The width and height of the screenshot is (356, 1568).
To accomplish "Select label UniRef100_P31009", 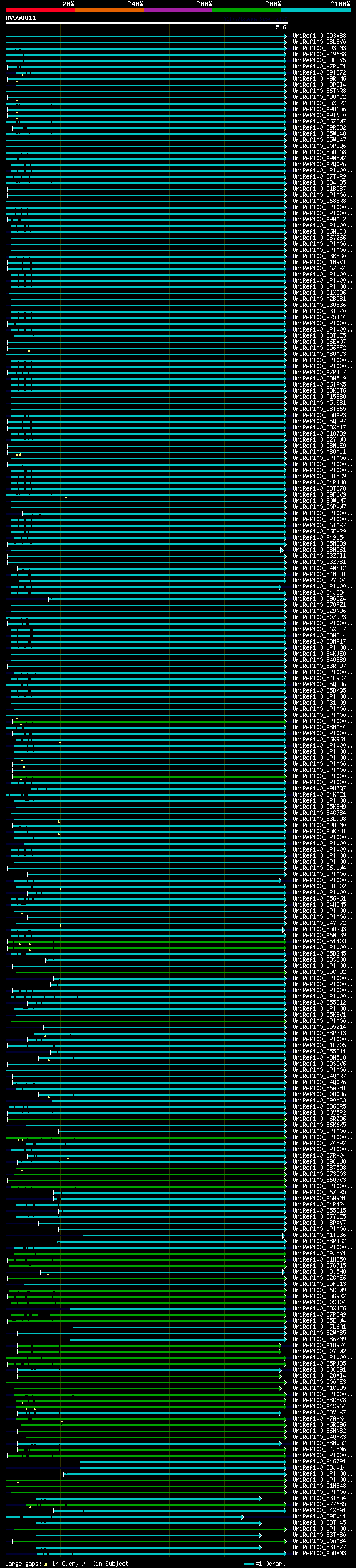I will (x=319, y=703).
